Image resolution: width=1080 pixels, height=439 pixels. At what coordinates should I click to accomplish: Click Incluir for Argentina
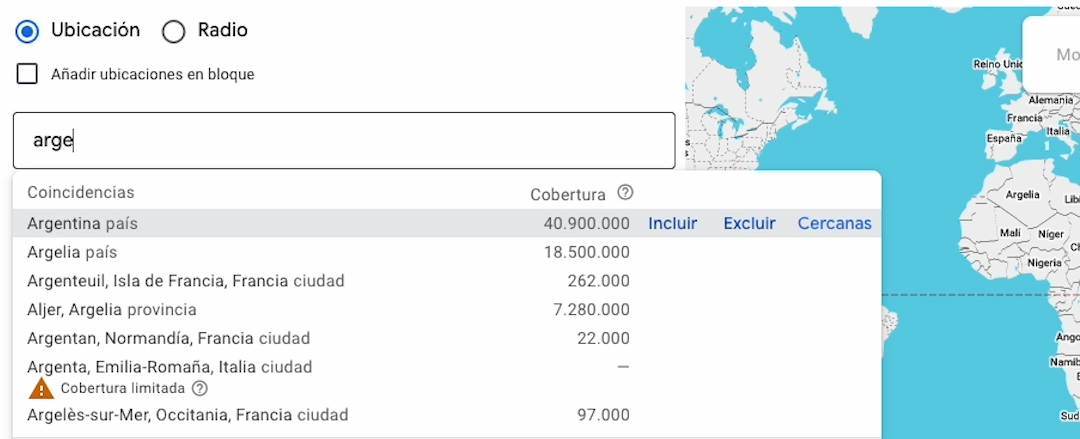[672, 224]
